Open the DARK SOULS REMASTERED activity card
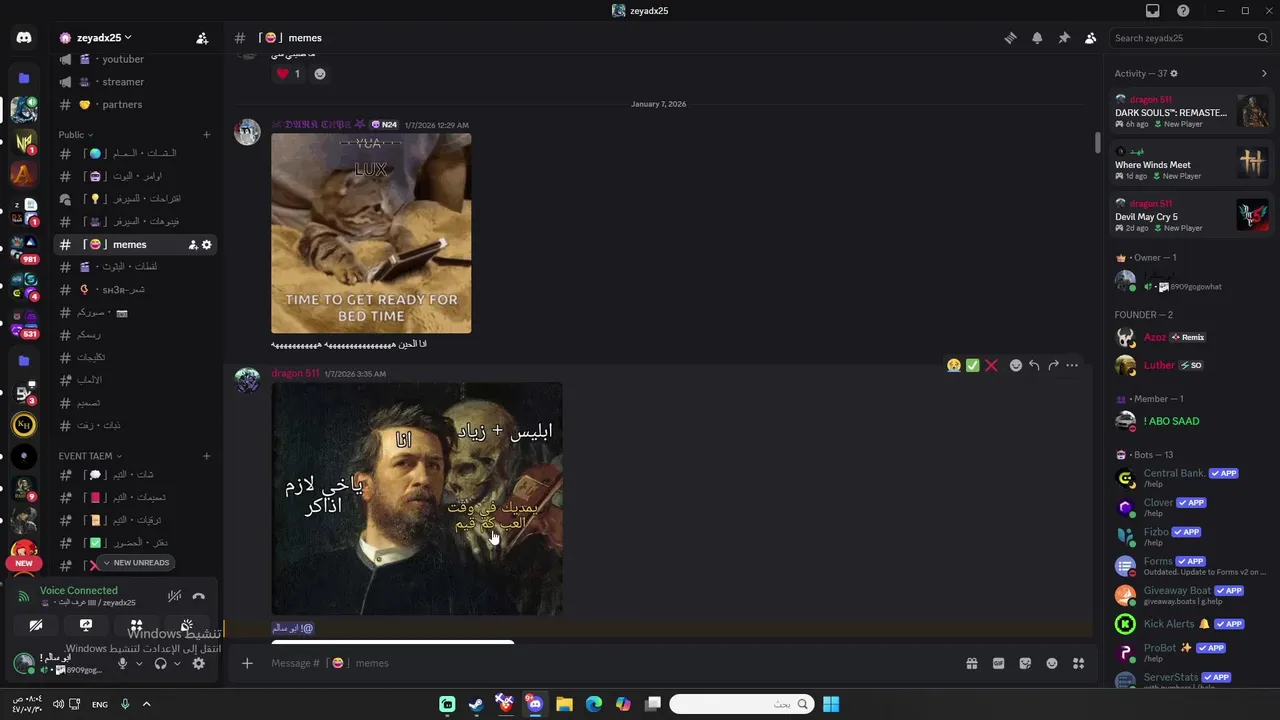The width and height of the screenshot is (1280, 720). click(x=1192, y=111)
